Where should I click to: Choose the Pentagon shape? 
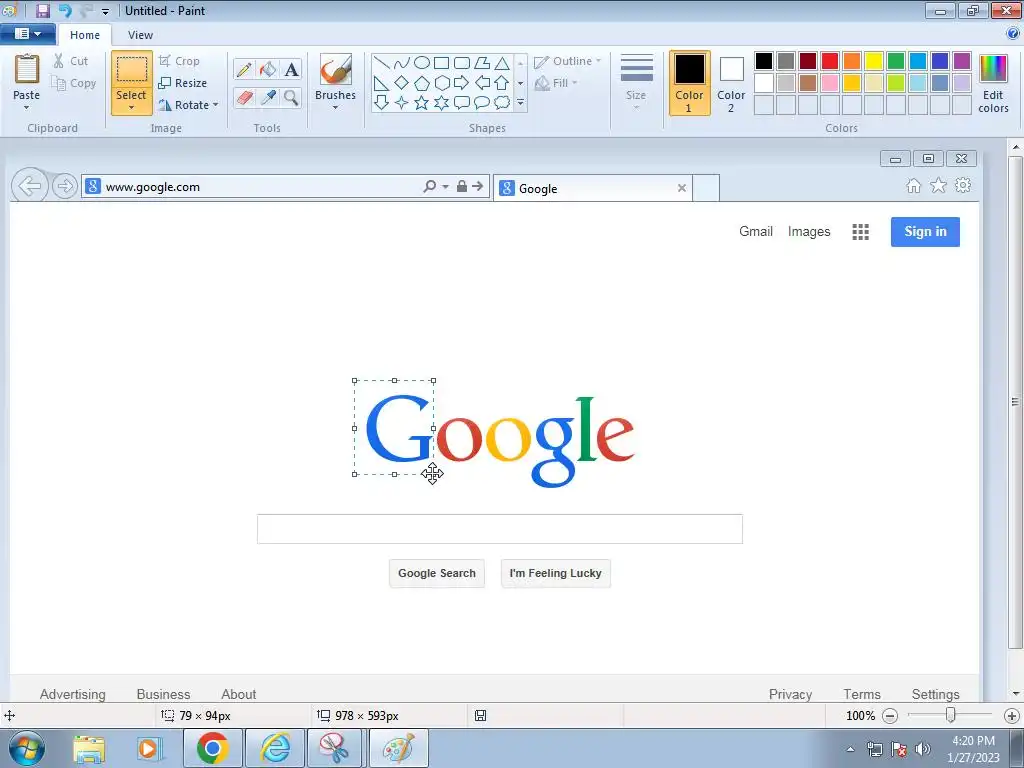422,83
